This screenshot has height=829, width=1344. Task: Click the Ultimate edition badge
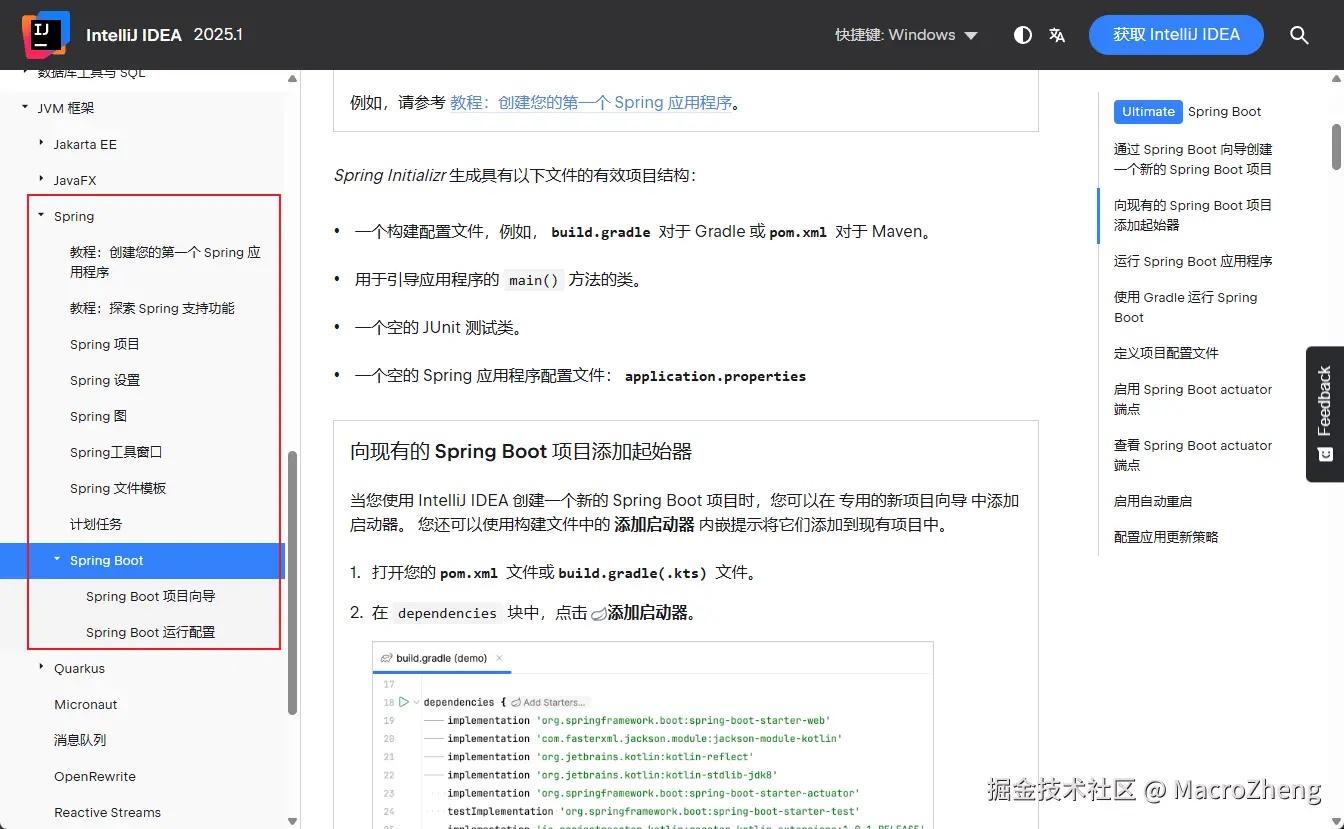coord(1148,112)
